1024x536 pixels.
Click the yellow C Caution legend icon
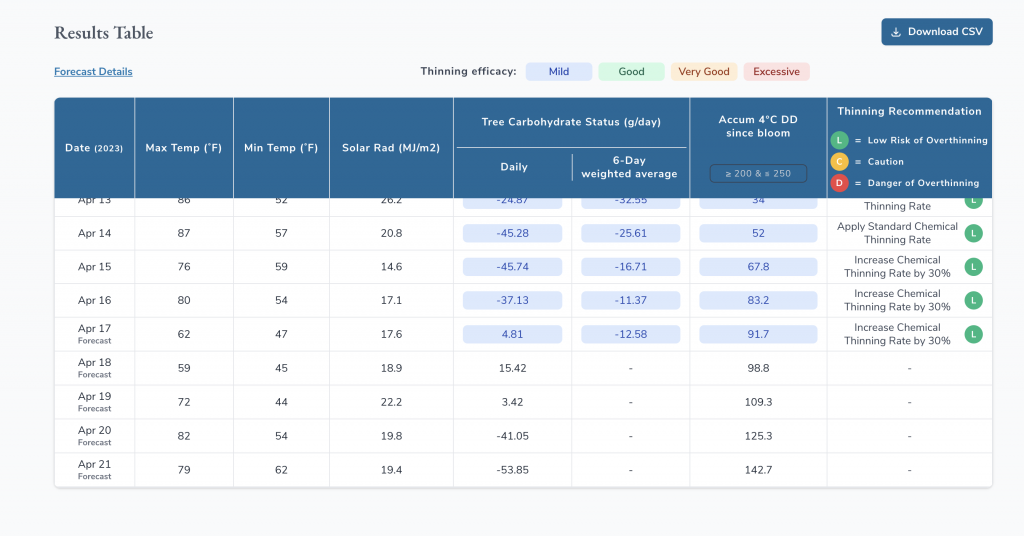coord(840,161)
